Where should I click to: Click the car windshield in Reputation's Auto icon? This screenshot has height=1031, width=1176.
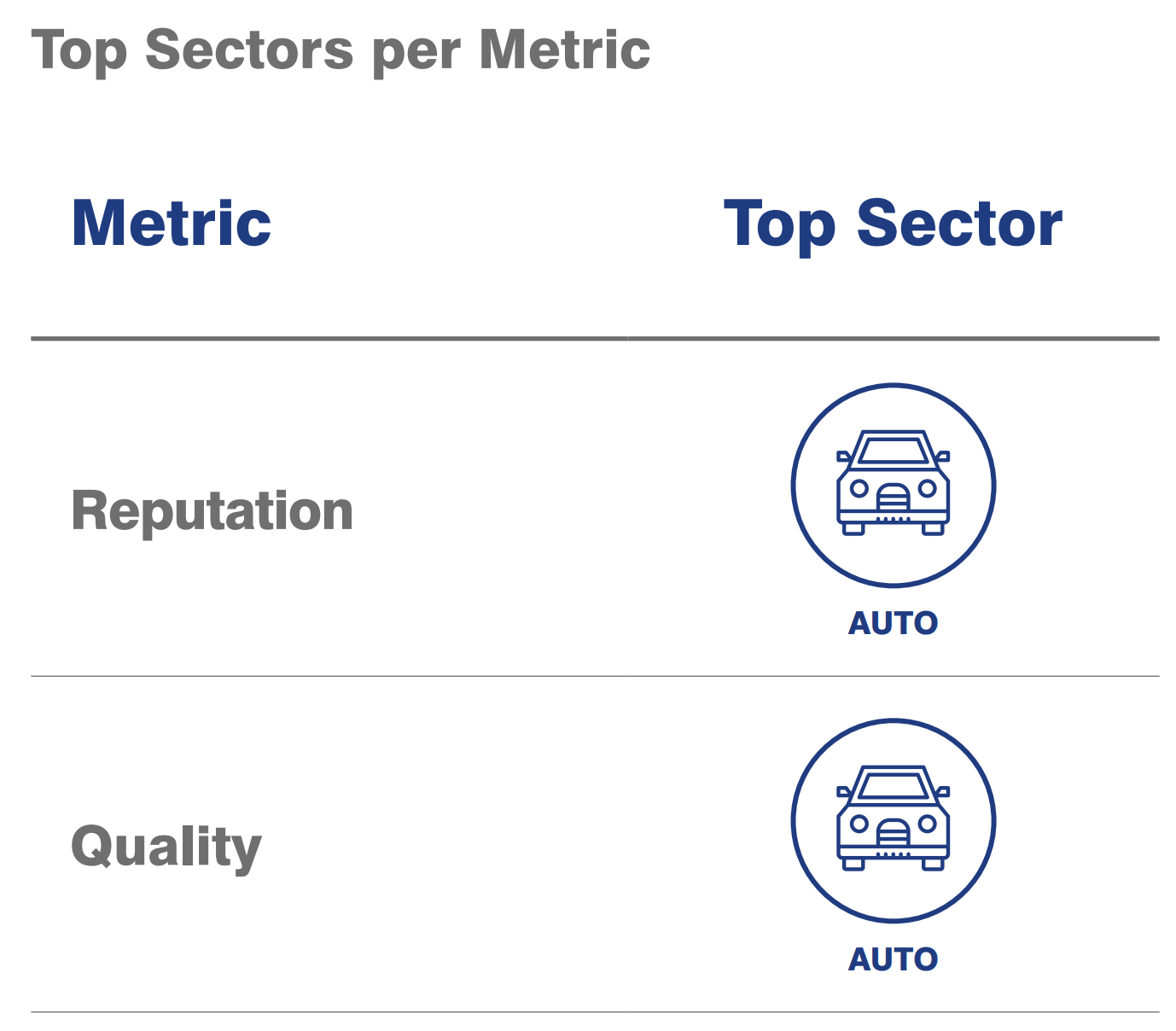(893, 450)
